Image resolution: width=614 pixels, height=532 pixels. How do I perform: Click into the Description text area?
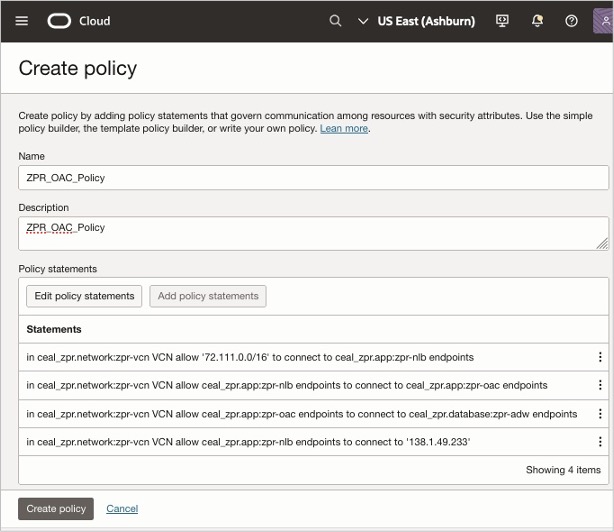[x=313, y=233]
